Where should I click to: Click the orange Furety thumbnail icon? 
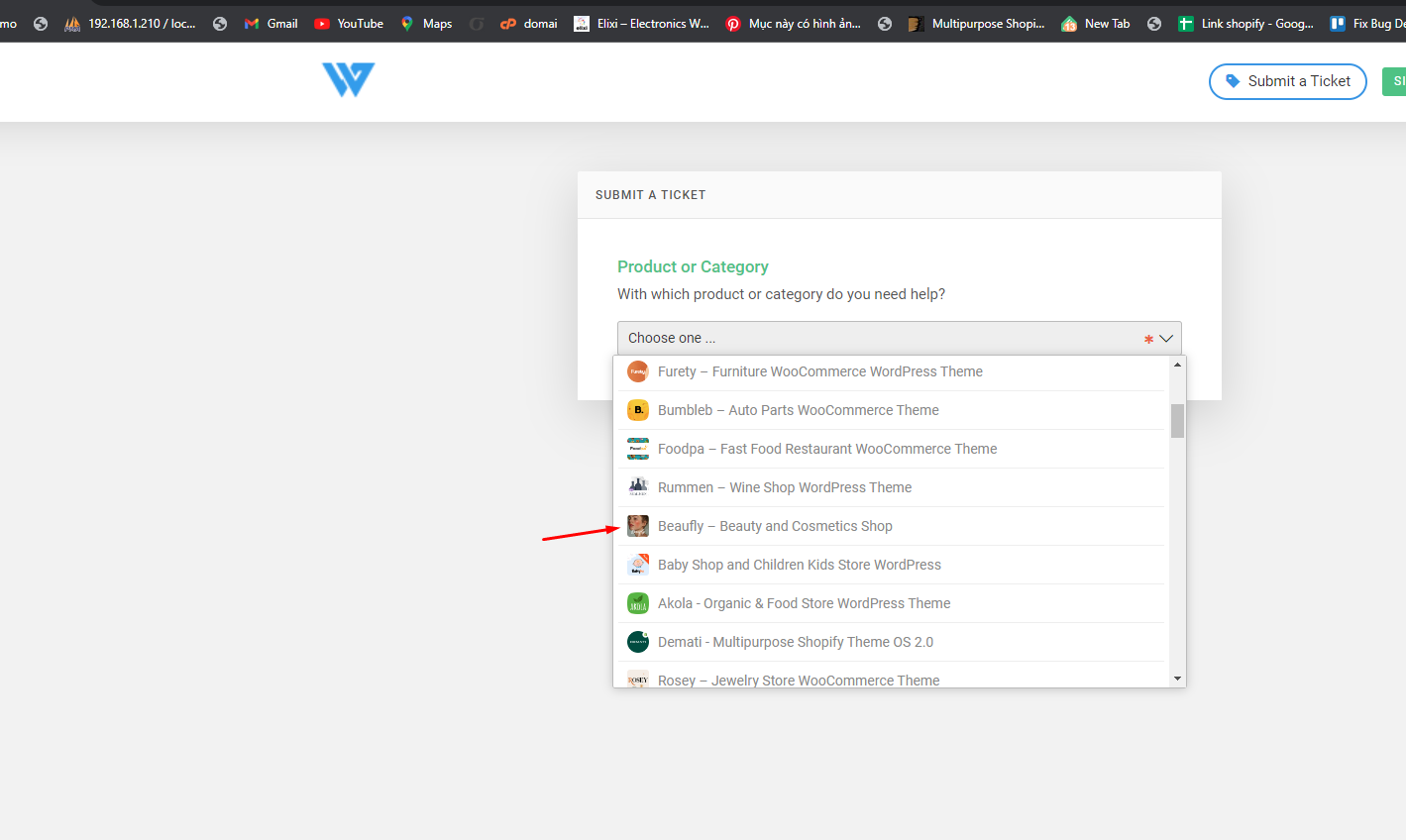pos(638,371)
